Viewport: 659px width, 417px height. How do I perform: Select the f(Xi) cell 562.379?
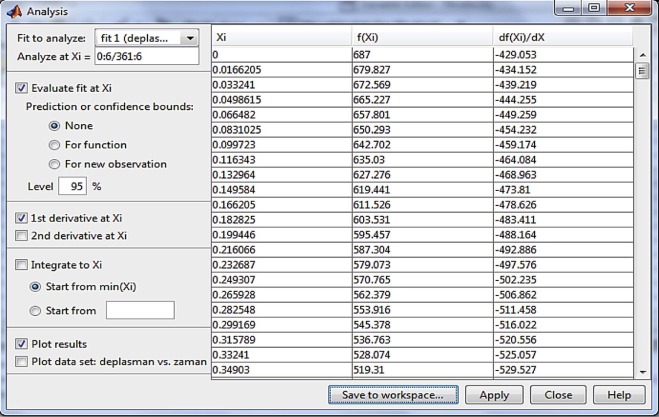(x=422, y=295)
